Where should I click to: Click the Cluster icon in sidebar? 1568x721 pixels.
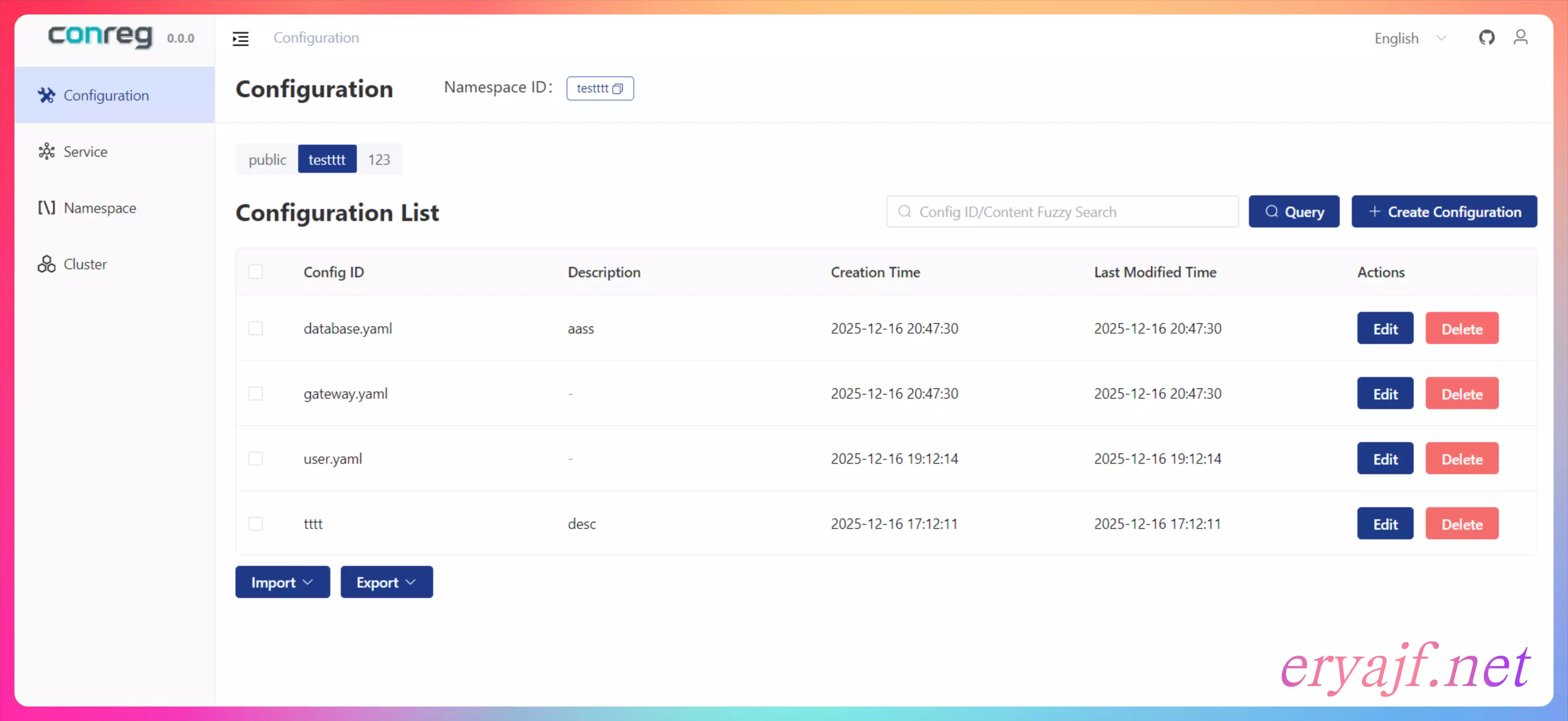click(x=46, y=264)
